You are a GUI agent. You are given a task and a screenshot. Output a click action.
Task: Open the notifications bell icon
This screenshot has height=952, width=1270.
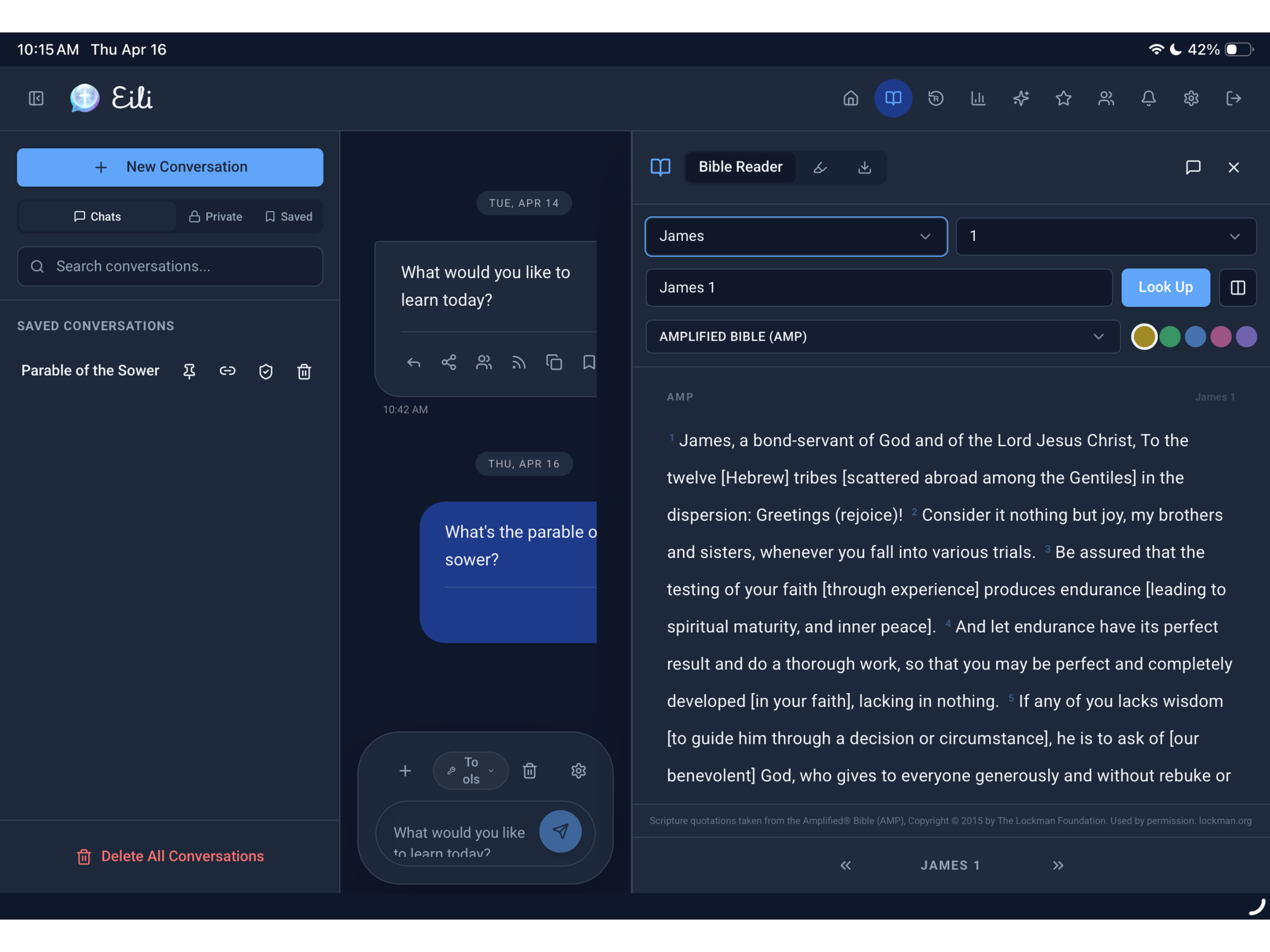pos(1148,98)
